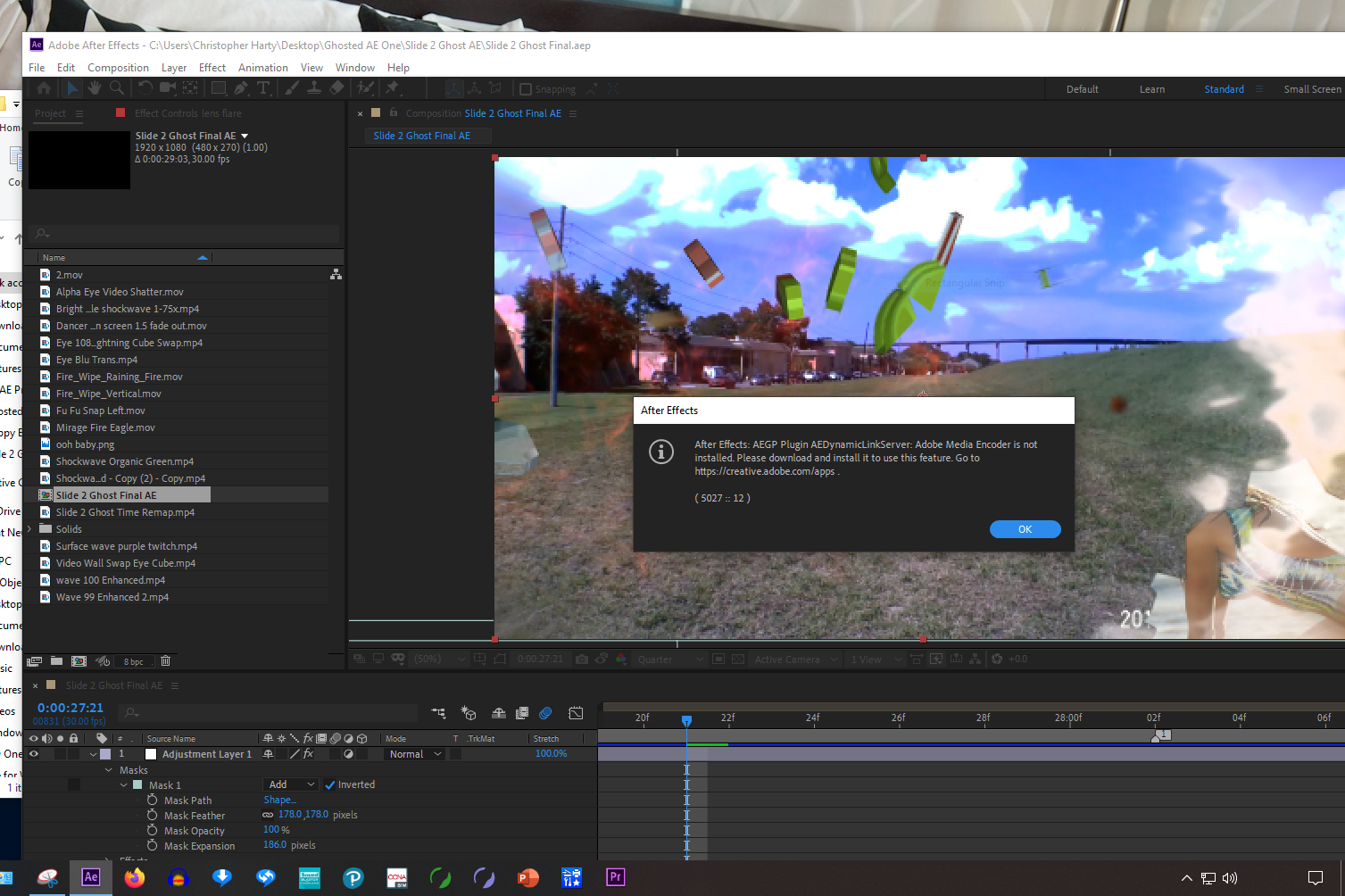Enable Snapping in the toolbar

coord(525,88)
